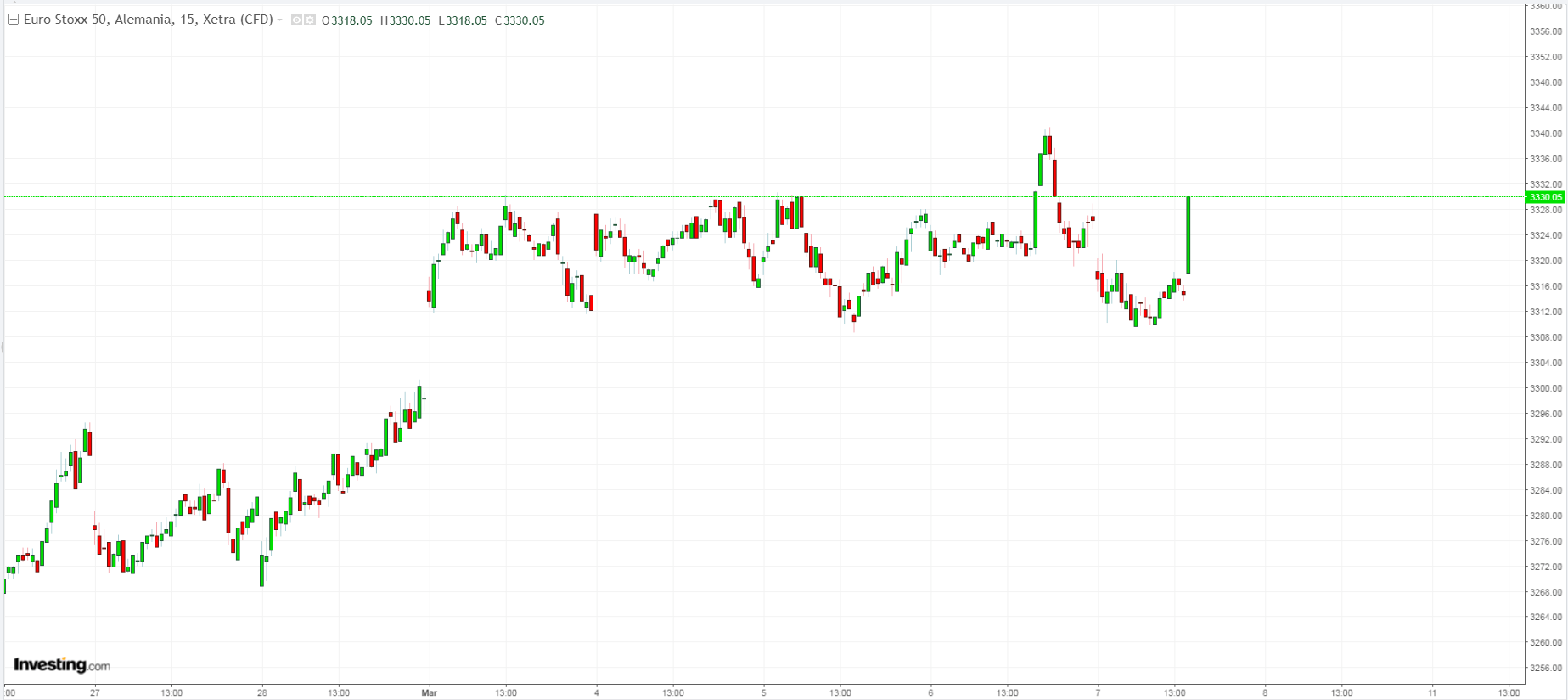Click the High value 3330.05 in legend
This screenshot has width=1568, height=700.
point(409,20)
